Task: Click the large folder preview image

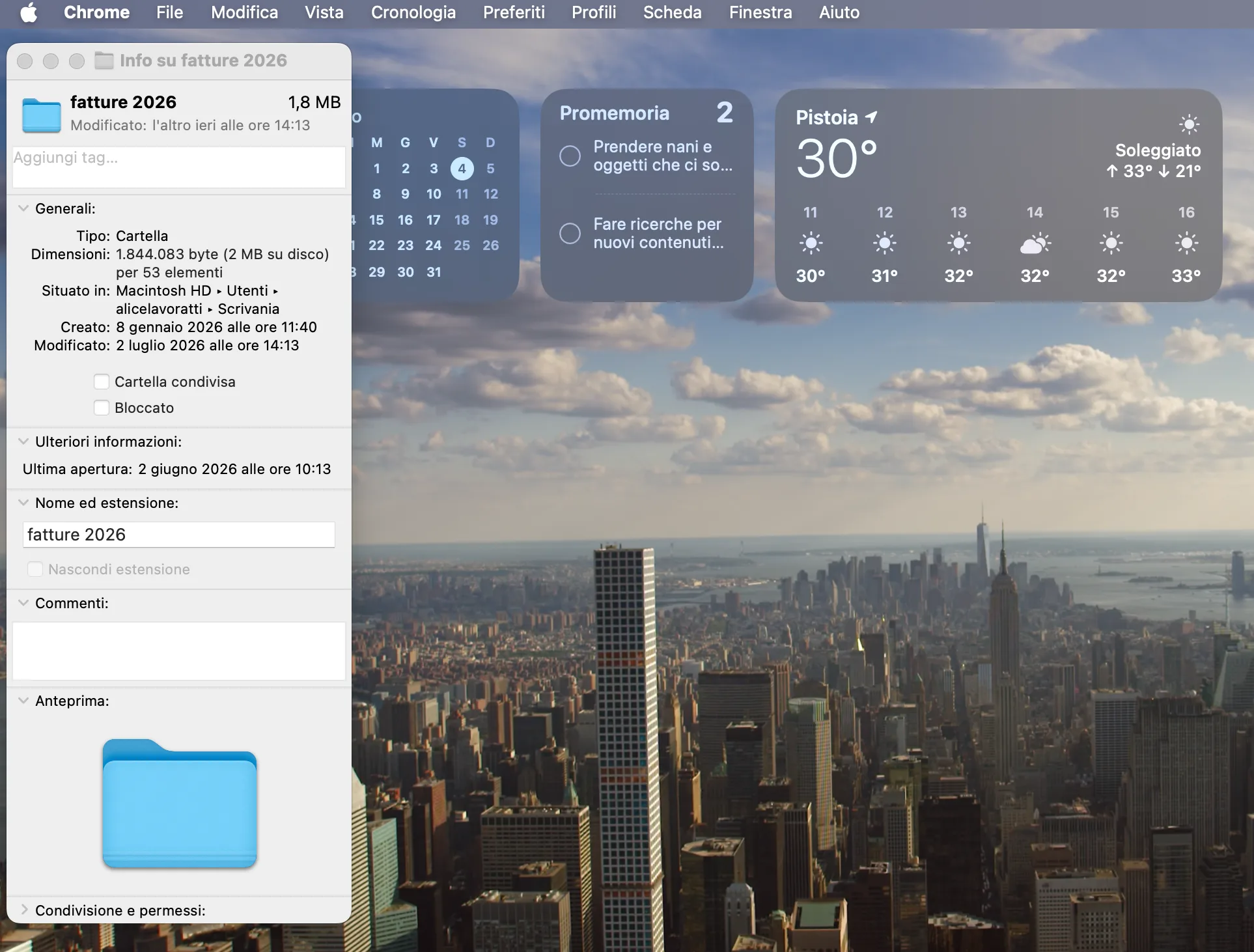Action: click(x=180, y=804)
